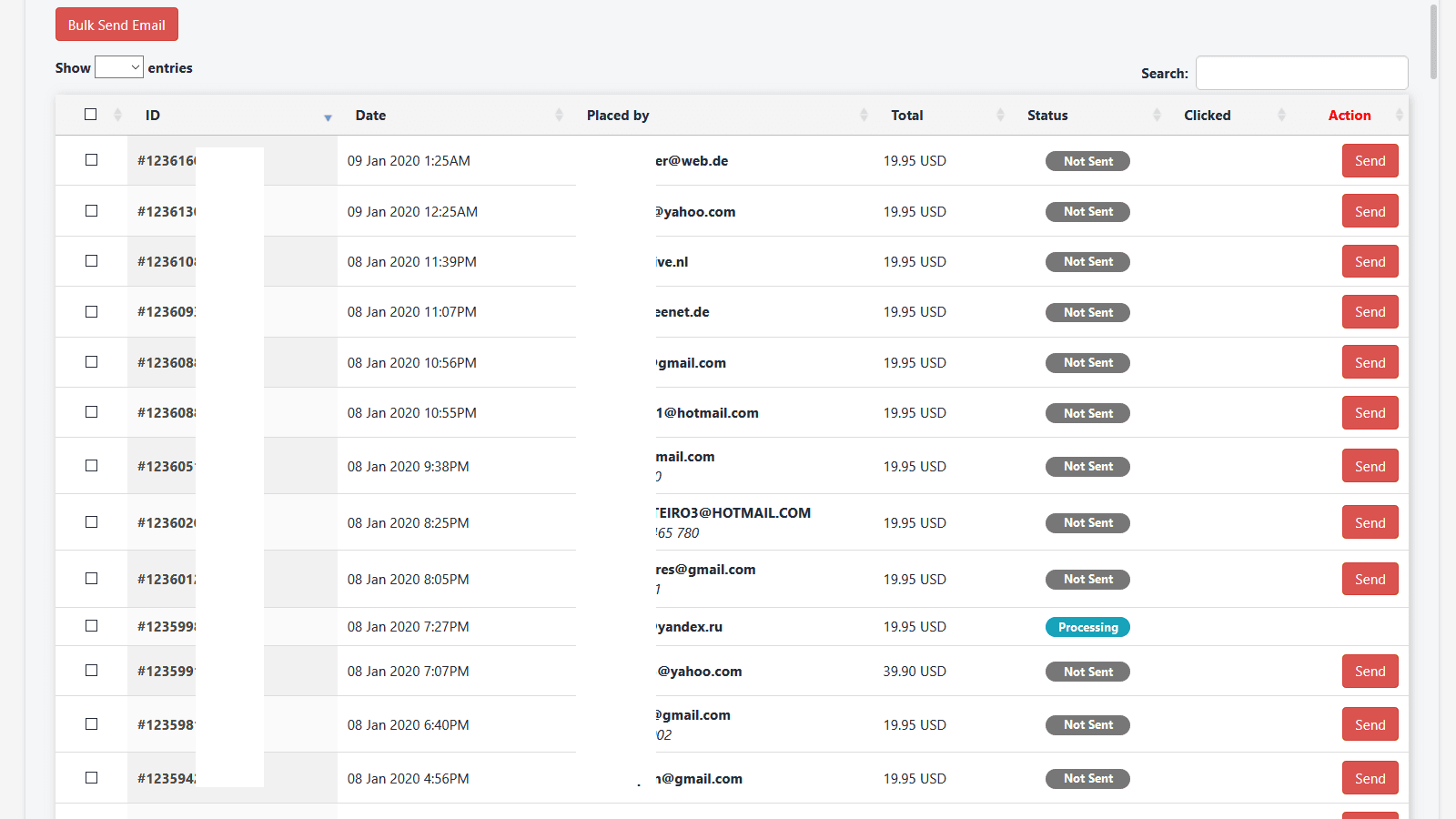Click the Action column header
This screenshot has width=1456, height=819.
pyautogui.click(x=1350, y=115)
